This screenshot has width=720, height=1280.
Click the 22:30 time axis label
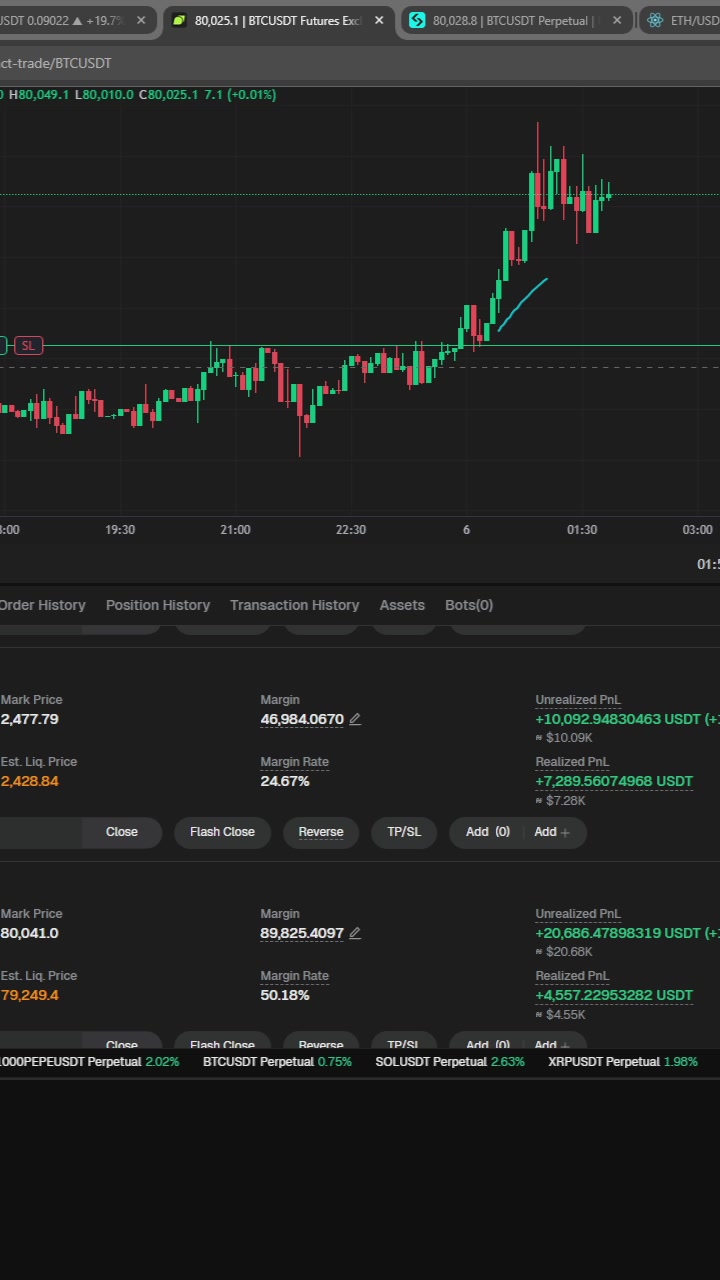click(351, 530)
